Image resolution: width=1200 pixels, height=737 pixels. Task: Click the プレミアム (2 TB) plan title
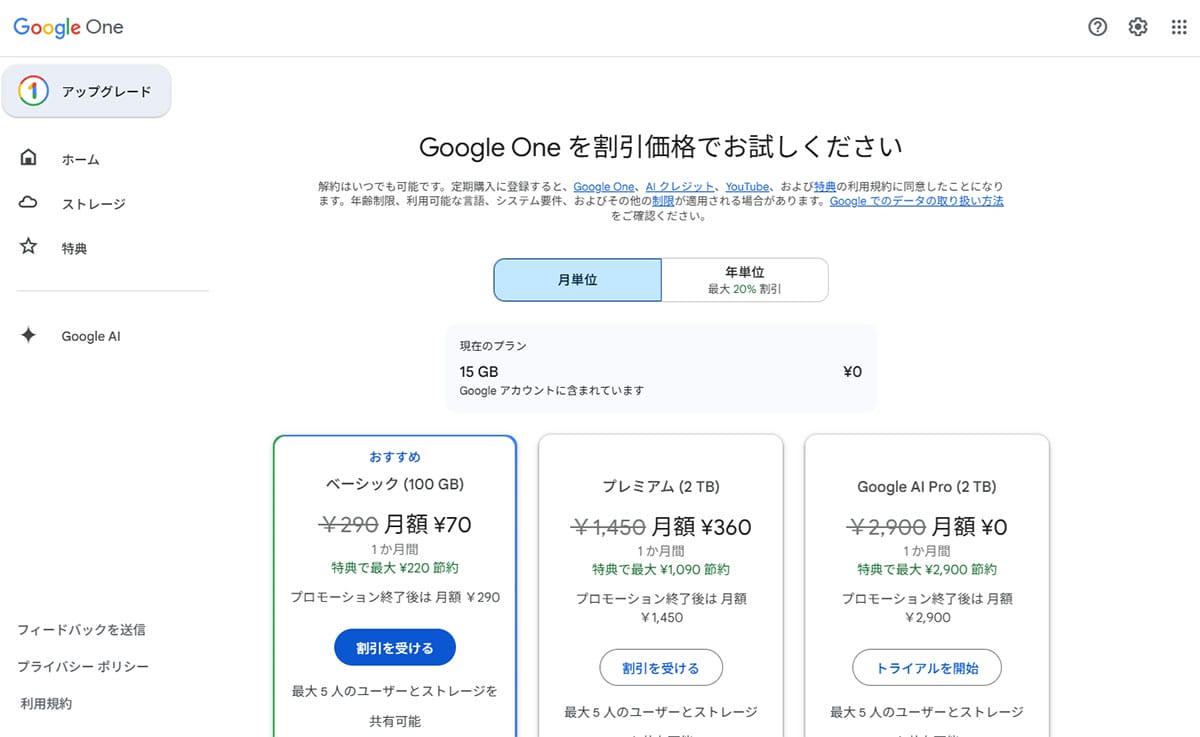(661, 487)
